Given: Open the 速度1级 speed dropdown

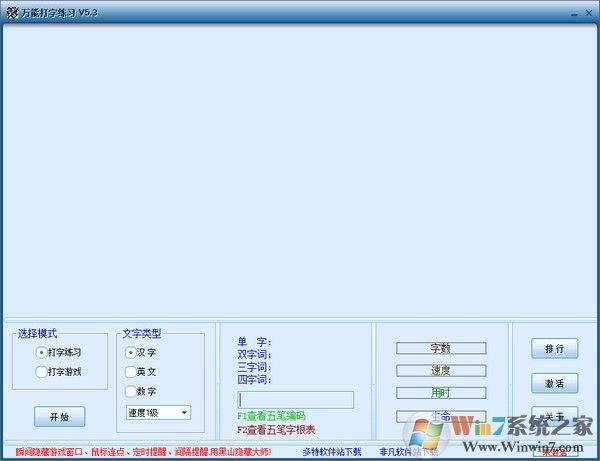Looking at the screenshot, I should (x=158, y=412).
